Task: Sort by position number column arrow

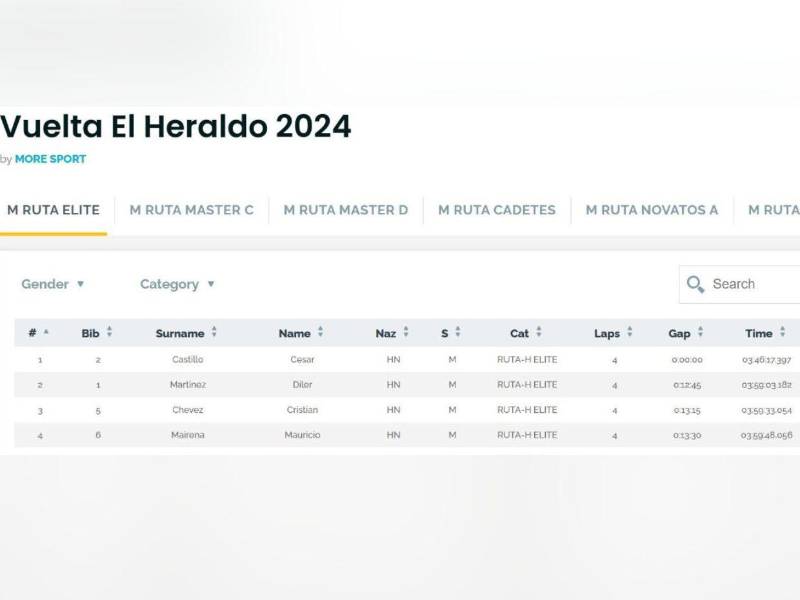Action: 46,333
